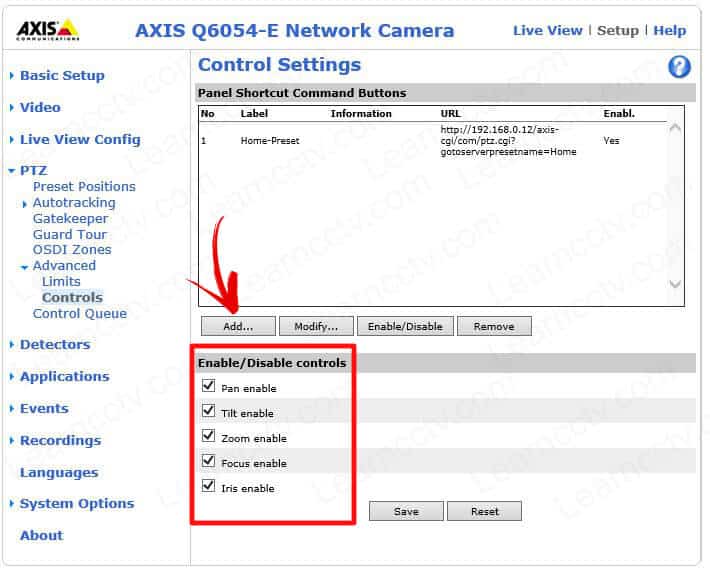The height and width of the screenshot is (575, 710).
Task: Expand the Video menu section
Action: pos(40,107)
